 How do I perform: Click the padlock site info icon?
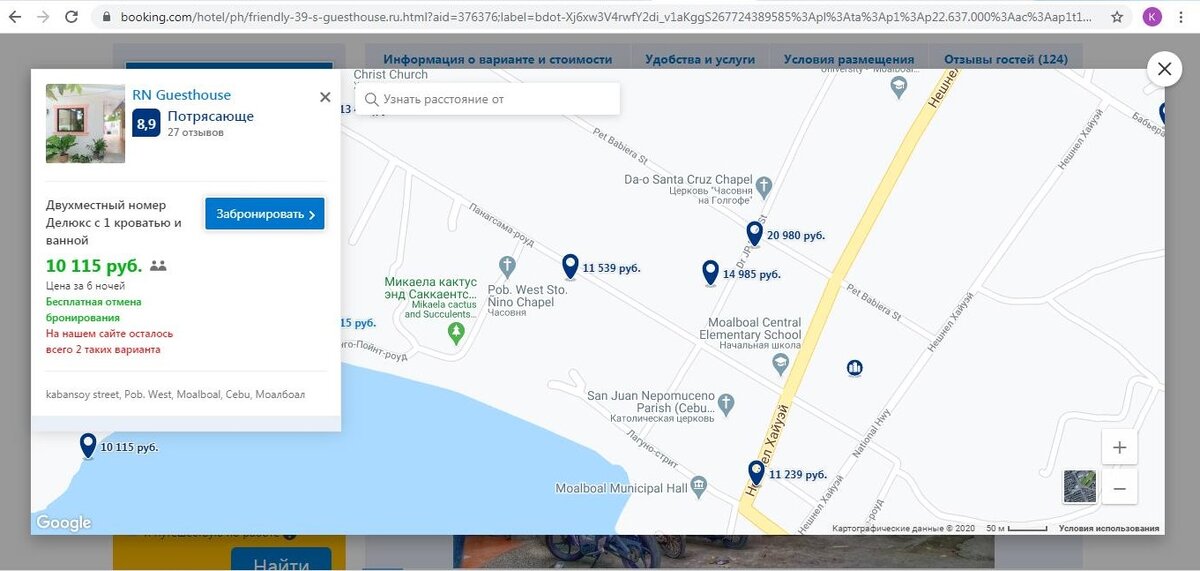pyautogui.click(x=107, y=17)
